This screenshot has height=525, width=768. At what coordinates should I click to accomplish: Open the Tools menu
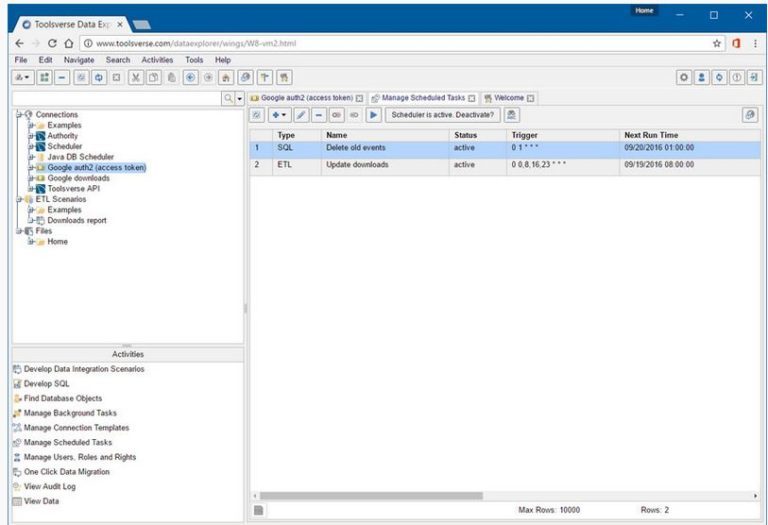coord(194,60)
